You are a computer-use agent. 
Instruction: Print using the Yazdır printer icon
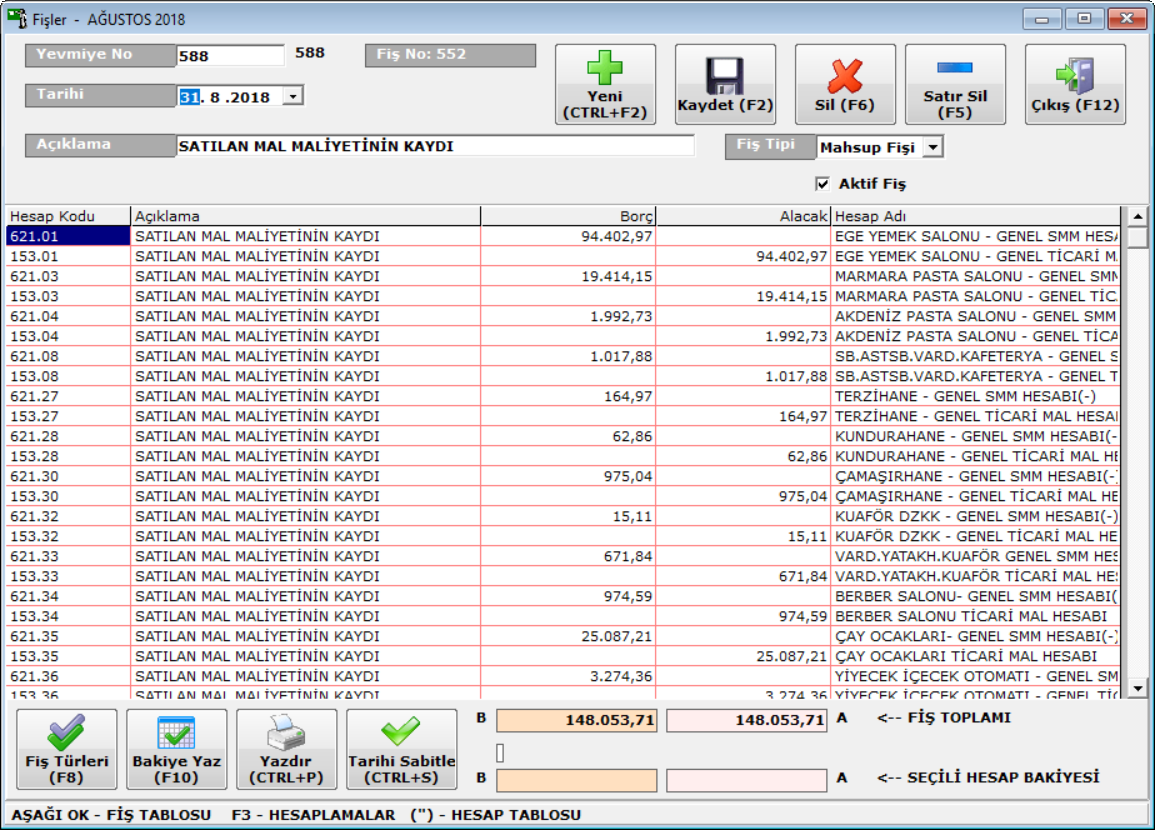point(287,736)
